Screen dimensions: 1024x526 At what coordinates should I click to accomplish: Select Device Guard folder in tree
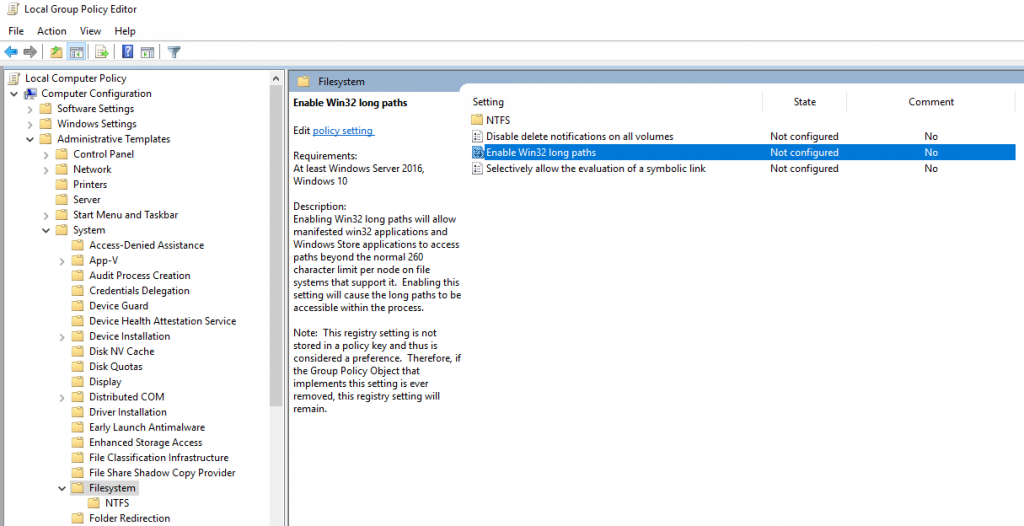(x=118, y=306)
